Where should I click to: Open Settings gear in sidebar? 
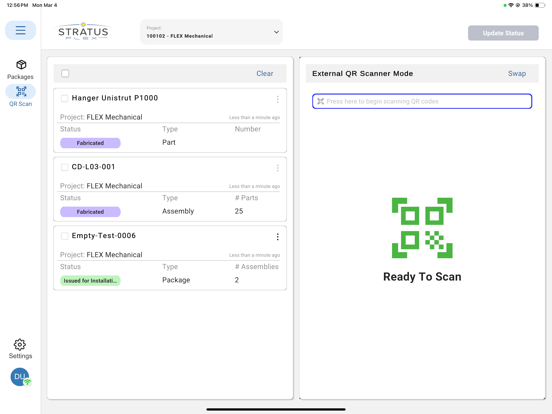20,349
